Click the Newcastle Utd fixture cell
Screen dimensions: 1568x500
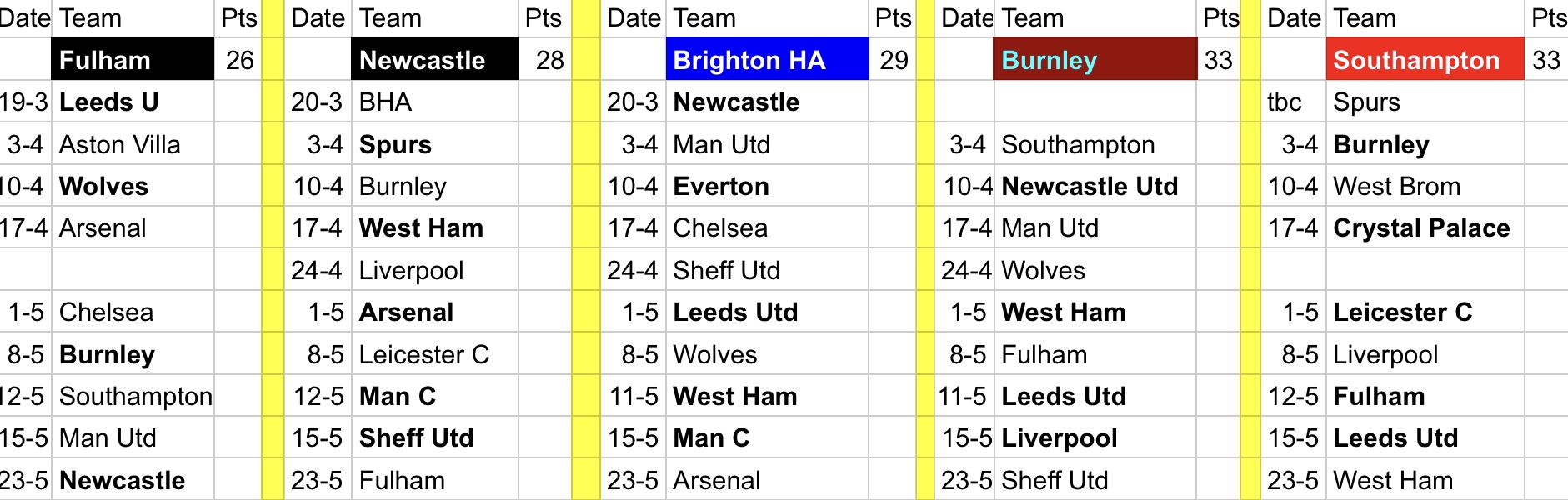[x=1095, y=187]
